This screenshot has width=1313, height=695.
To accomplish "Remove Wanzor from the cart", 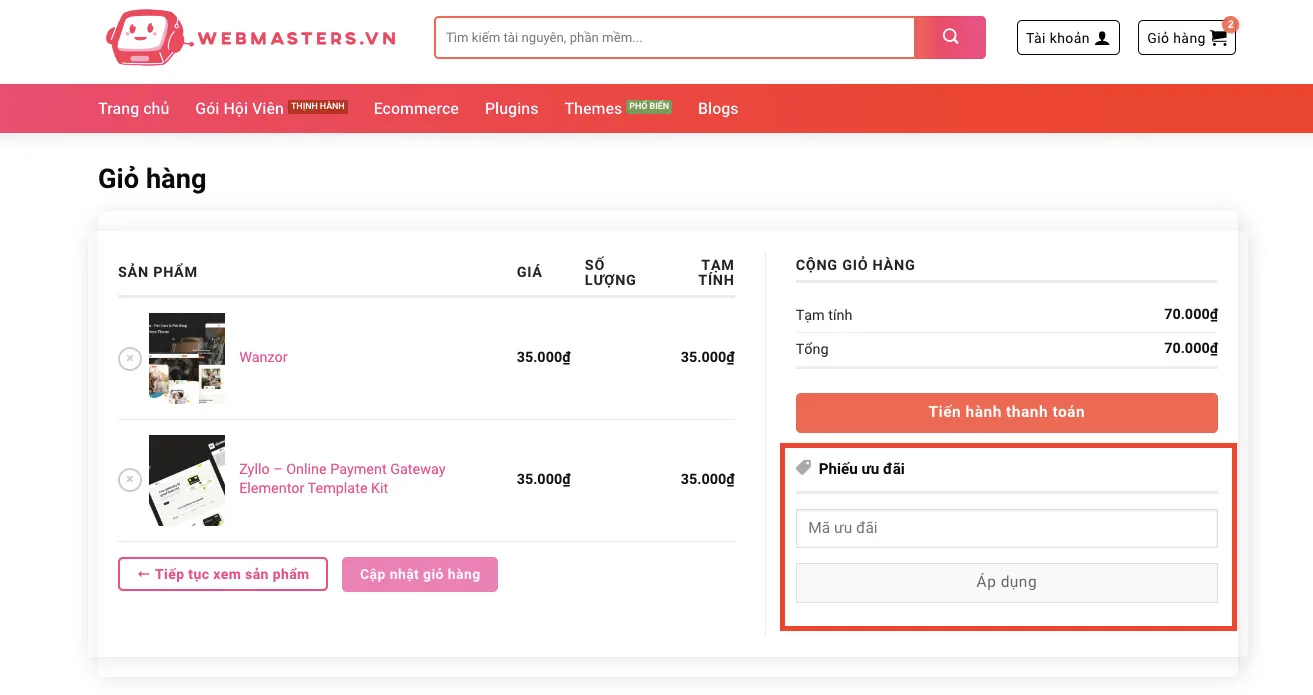I will 130,358.
